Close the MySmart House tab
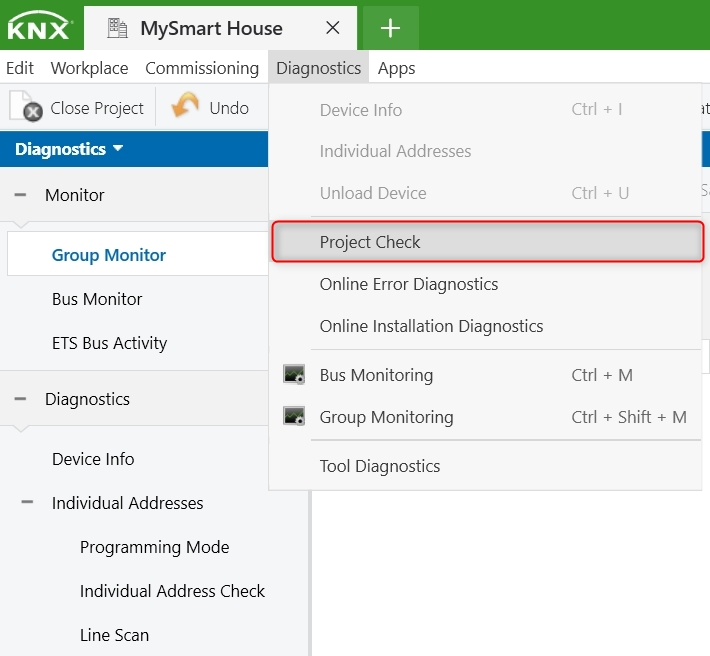 coord(333,28)
